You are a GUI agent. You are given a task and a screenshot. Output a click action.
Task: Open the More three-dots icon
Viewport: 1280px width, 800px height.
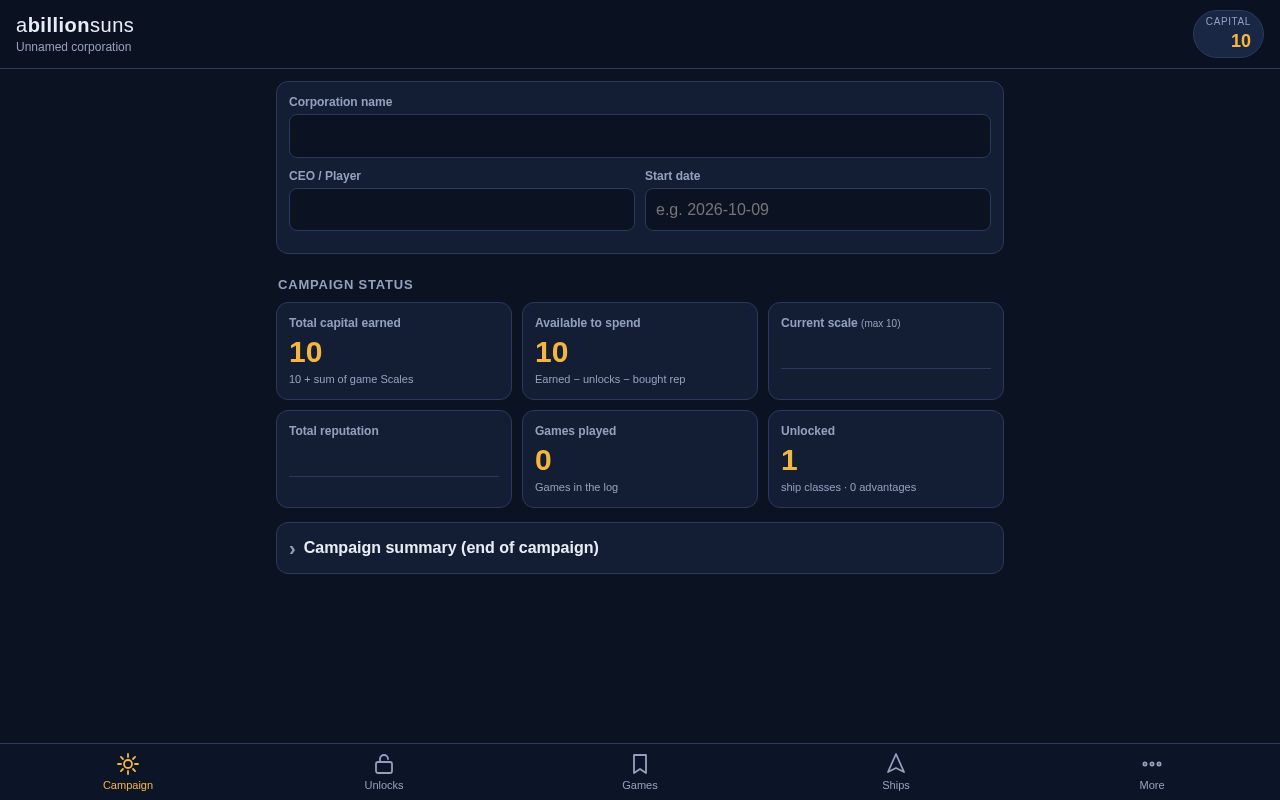[x=1152, y=764]
